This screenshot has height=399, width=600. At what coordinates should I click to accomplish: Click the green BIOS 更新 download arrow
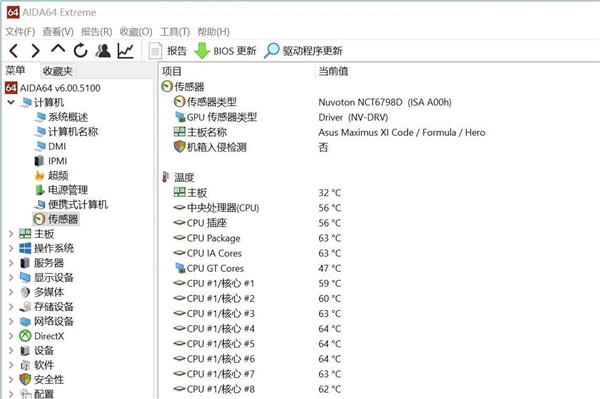point(202,51)
